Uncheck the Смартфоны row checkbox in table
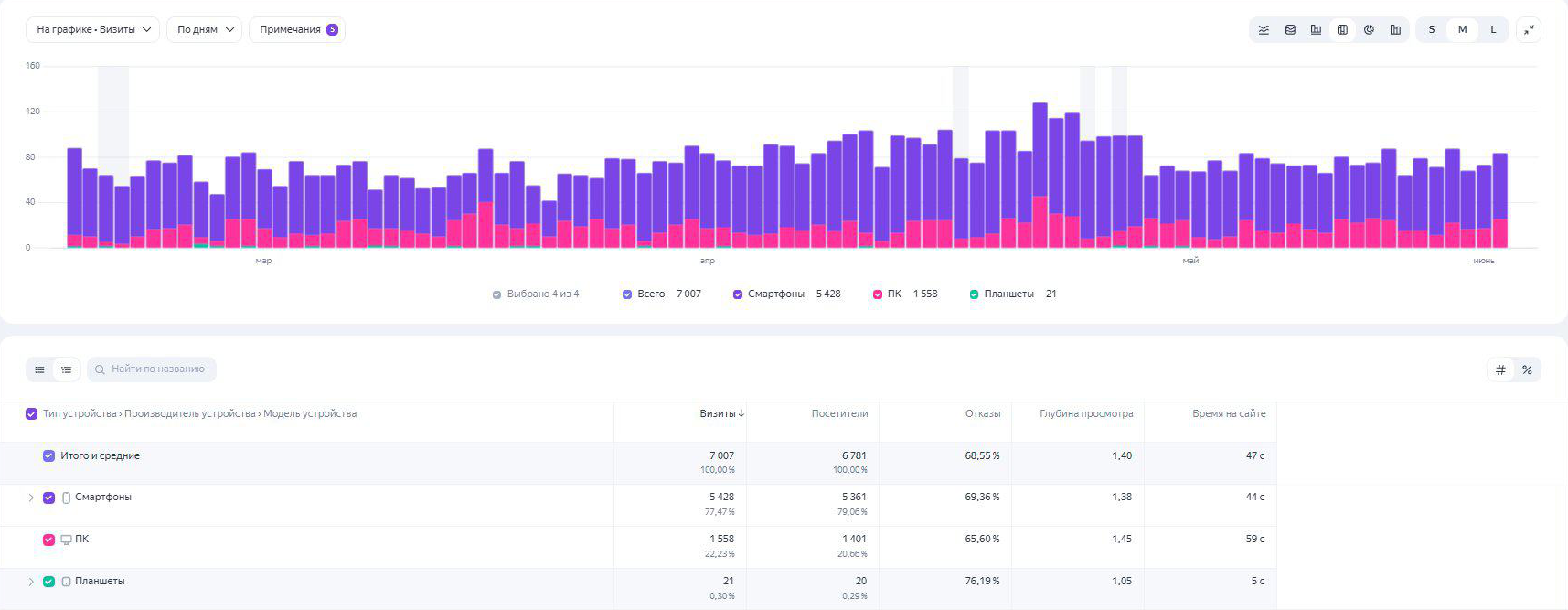This screenshot has height=610, width=1568. tap(49, 498)
